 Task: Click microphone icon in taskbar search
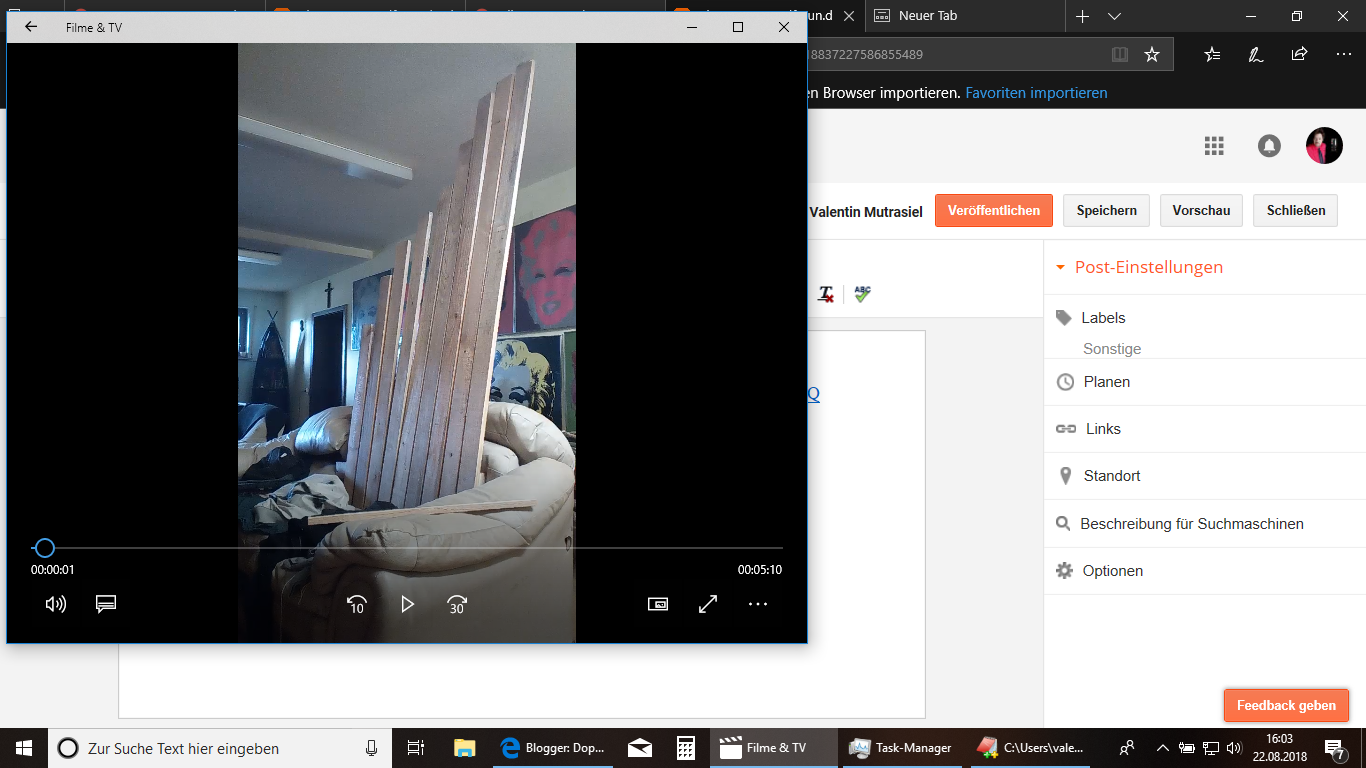[x=372, y=748]
